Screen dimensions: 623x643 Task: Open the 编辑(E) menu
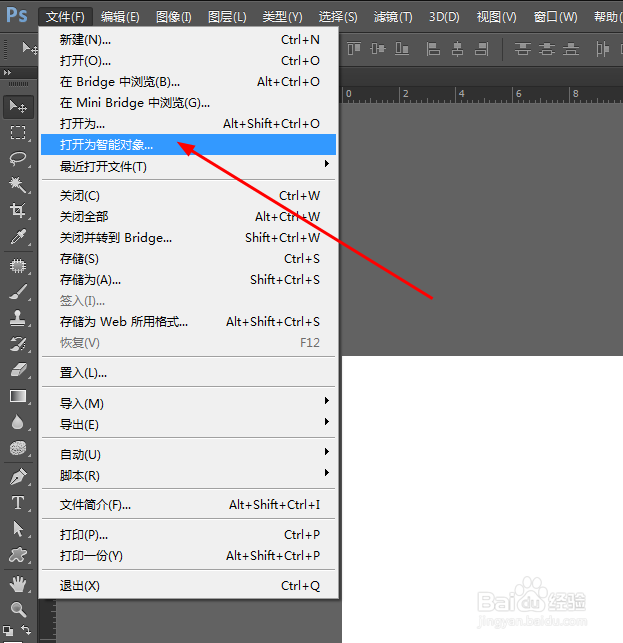pos(120,17)
